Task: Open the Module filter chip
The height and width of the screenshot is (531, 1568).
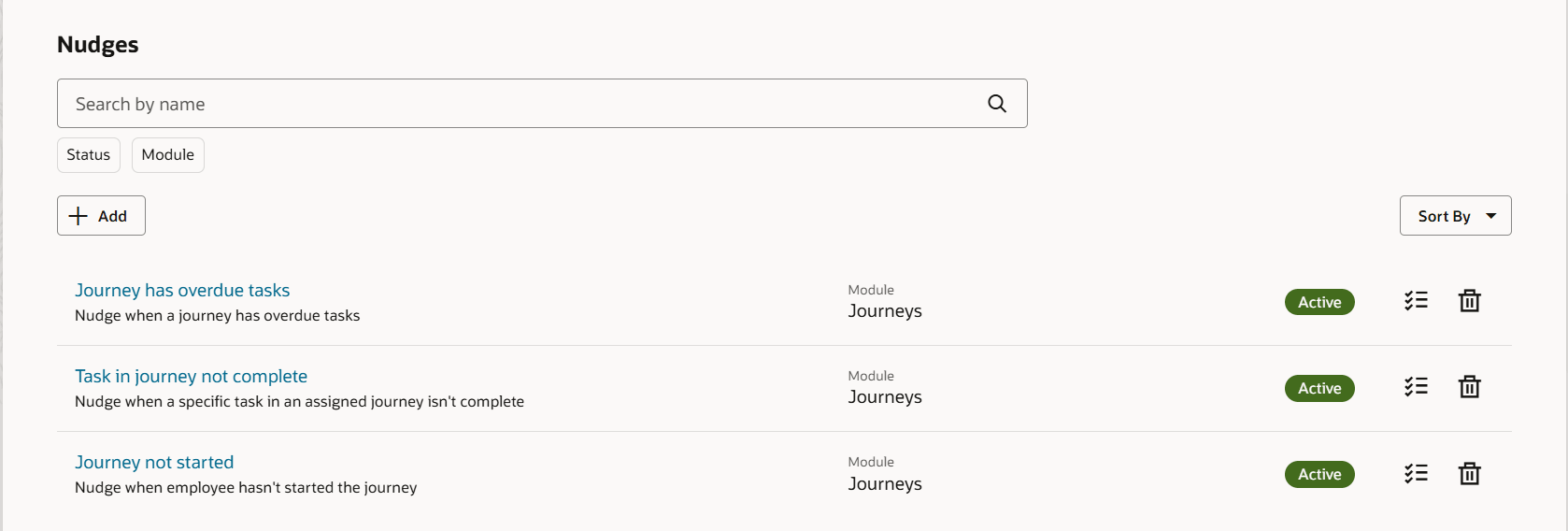Action: click(x=168, y=155)
